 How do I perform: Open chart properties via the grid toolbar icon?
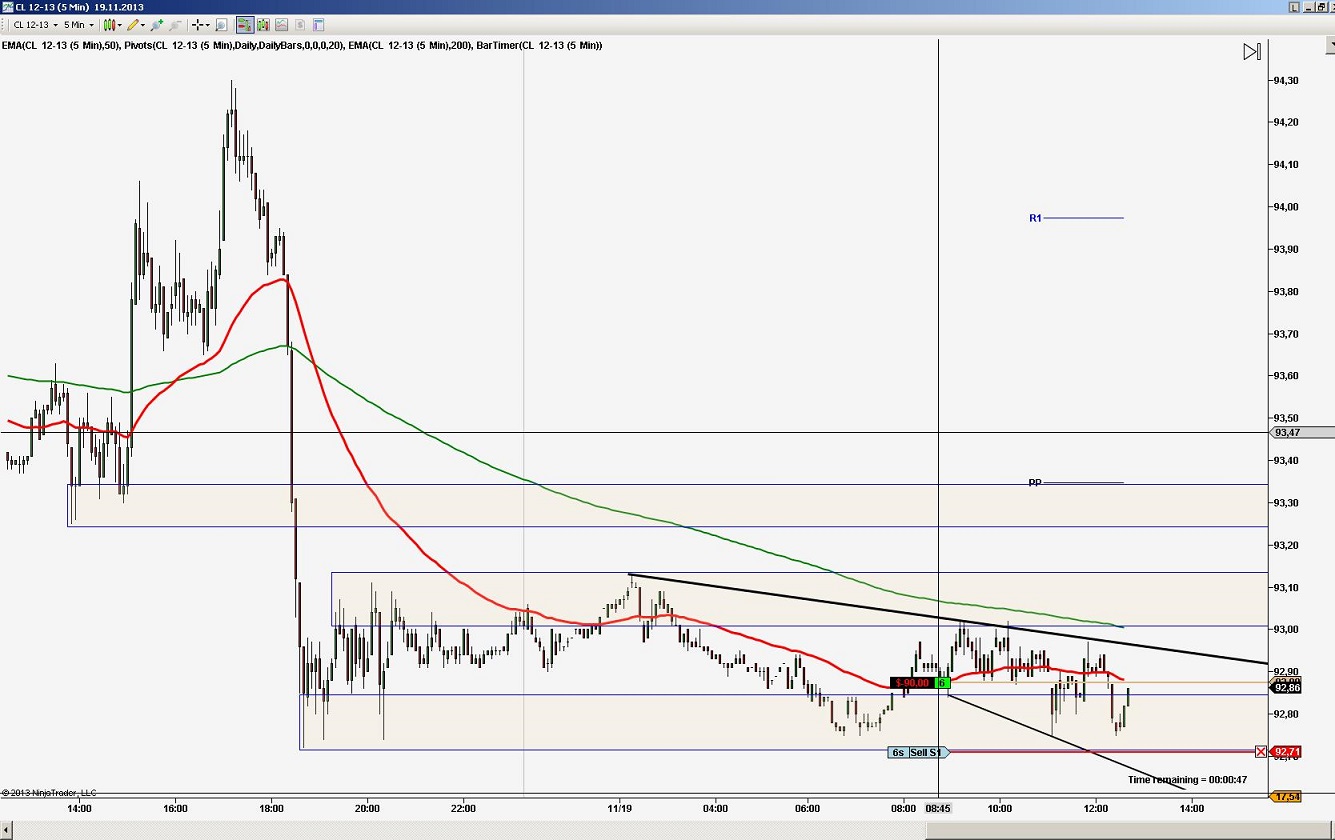(x=319, y=25)
